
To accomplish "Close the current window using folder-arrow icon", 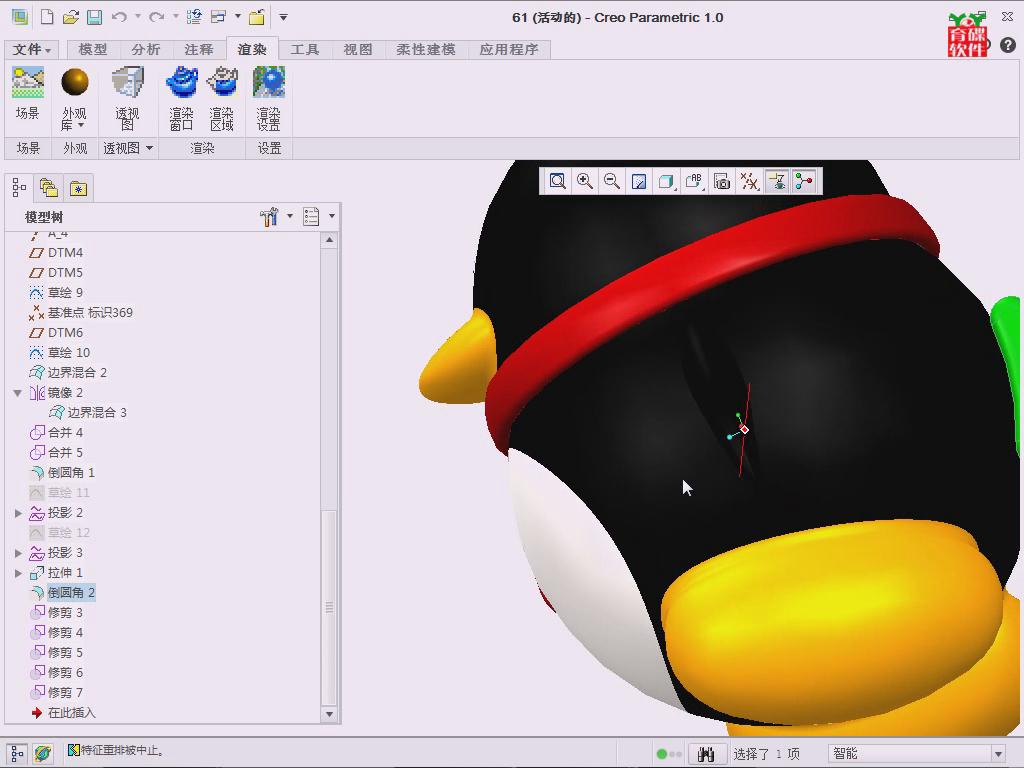I will (257, 17).
